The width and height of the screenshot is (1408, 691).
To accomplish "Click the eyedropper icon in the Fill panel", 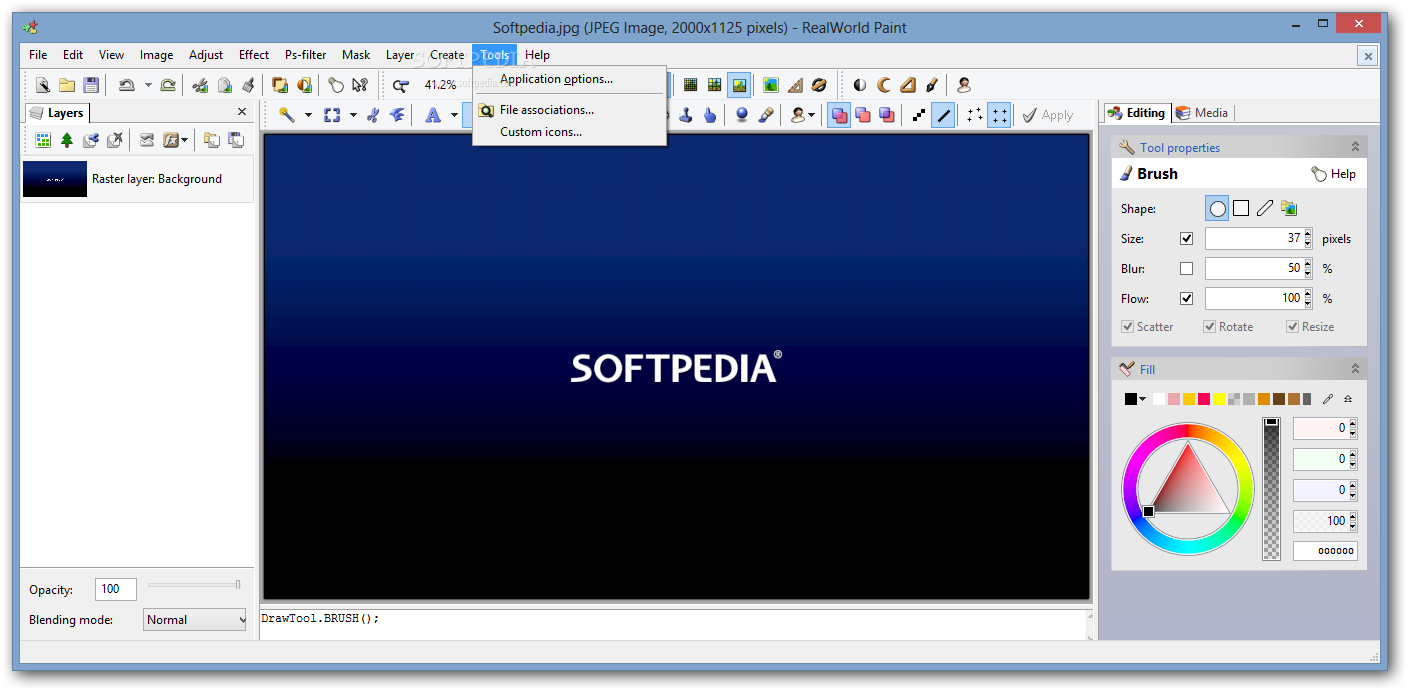I will [x=1328, y=399].
